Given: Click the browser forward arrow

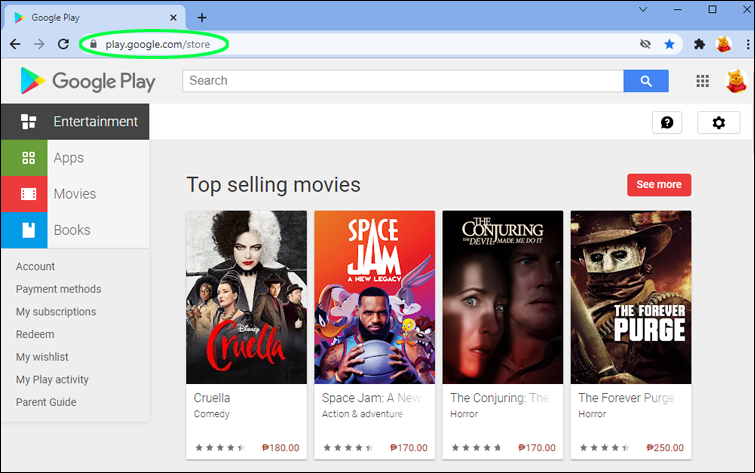Looking at the screenshot, I should click(39, 44).
